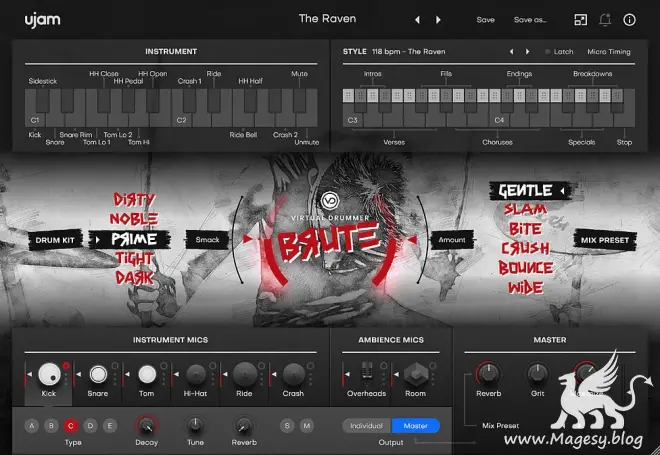Screen dimensions: 660x455
Task: Click the Amount arc slider handle
Action: click(412, 240)
